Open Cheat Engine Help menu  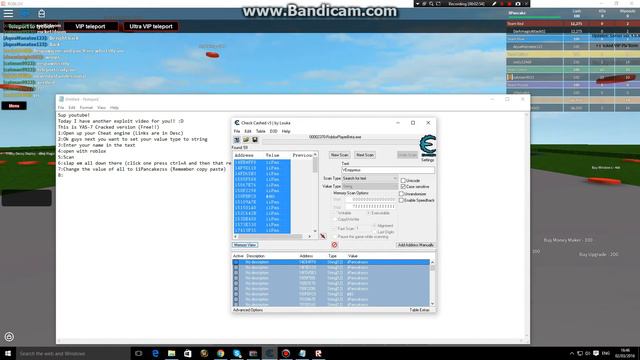[286, 131]
